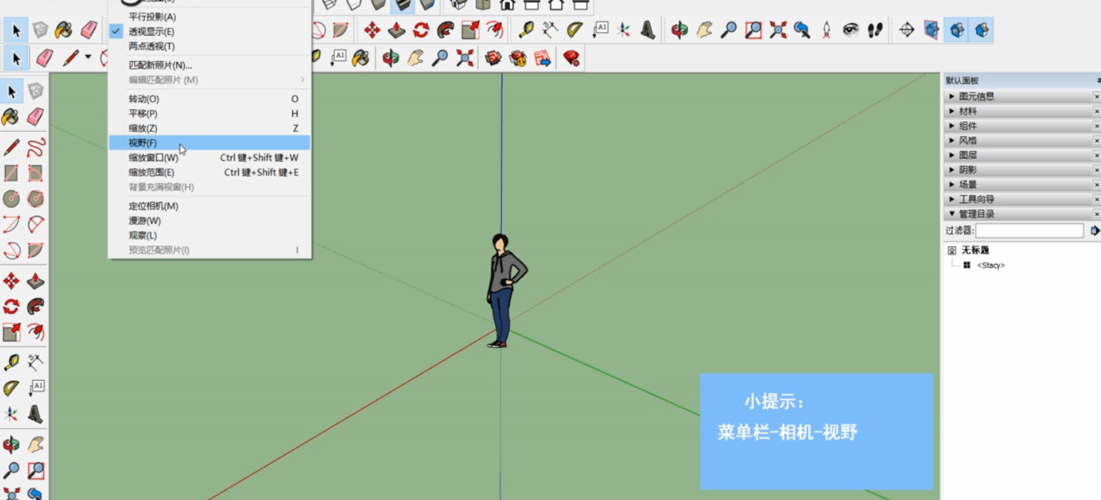Open Extension Warehouse from toolbar
The image size is (1101, 500).
pos(518,58)
